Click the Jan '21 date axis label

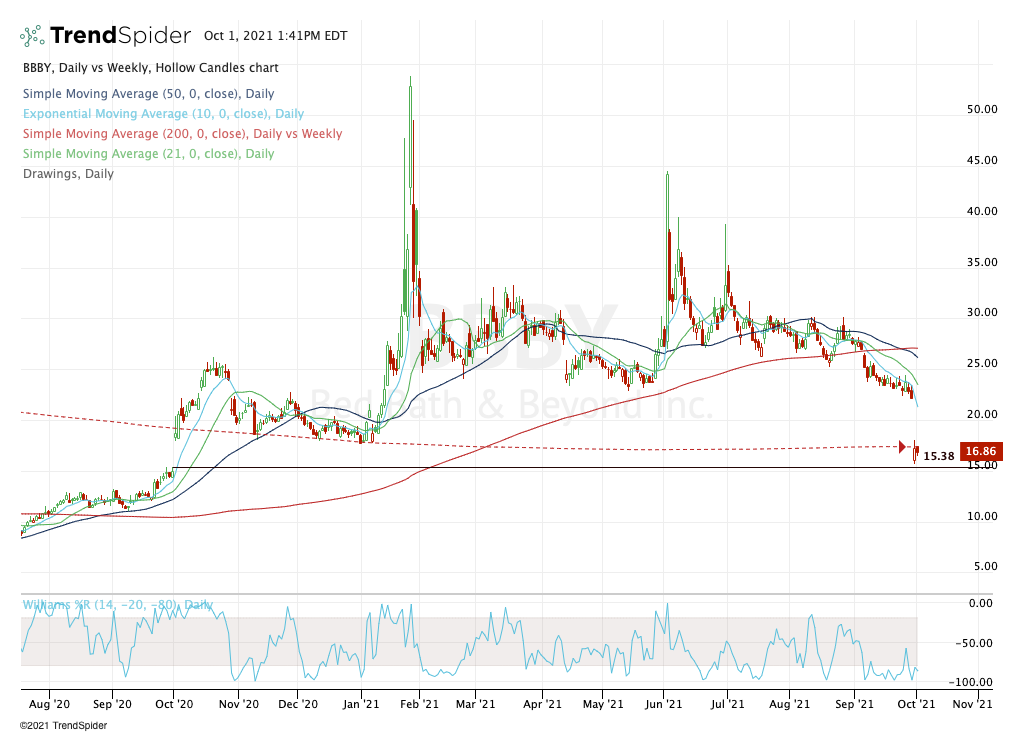pos(361,704)
